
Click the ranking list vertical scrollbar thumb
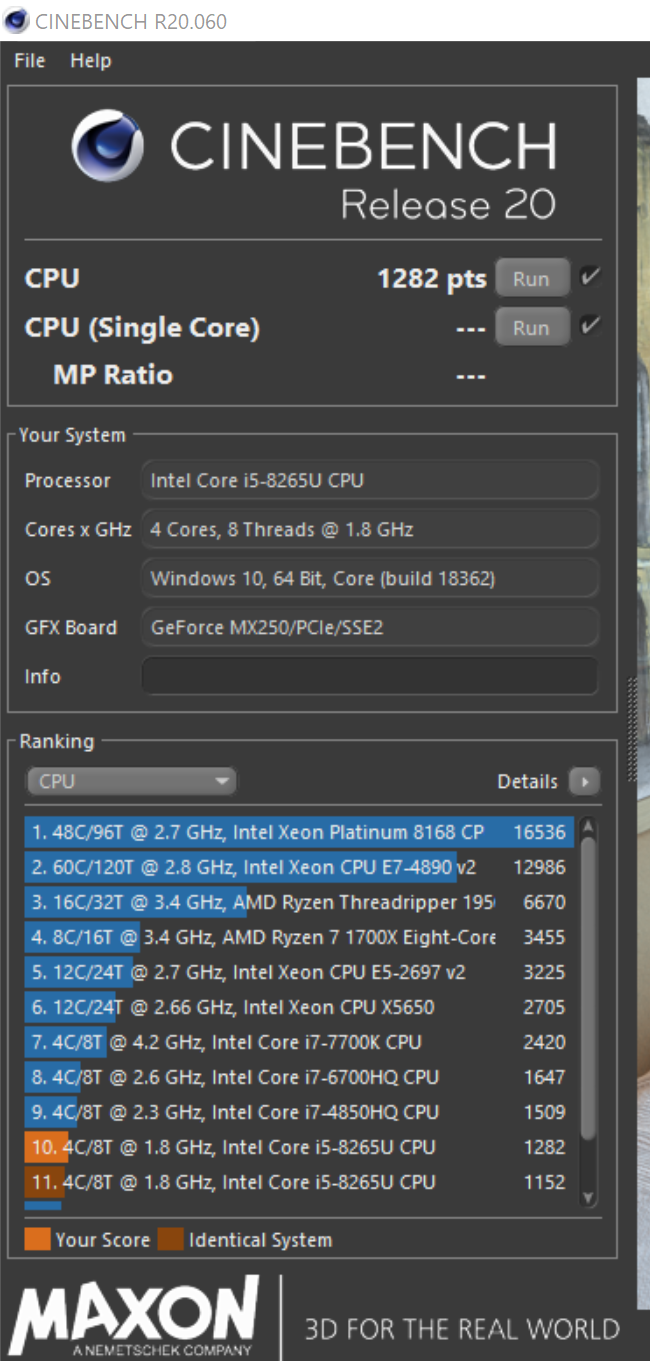coord(588,987)
